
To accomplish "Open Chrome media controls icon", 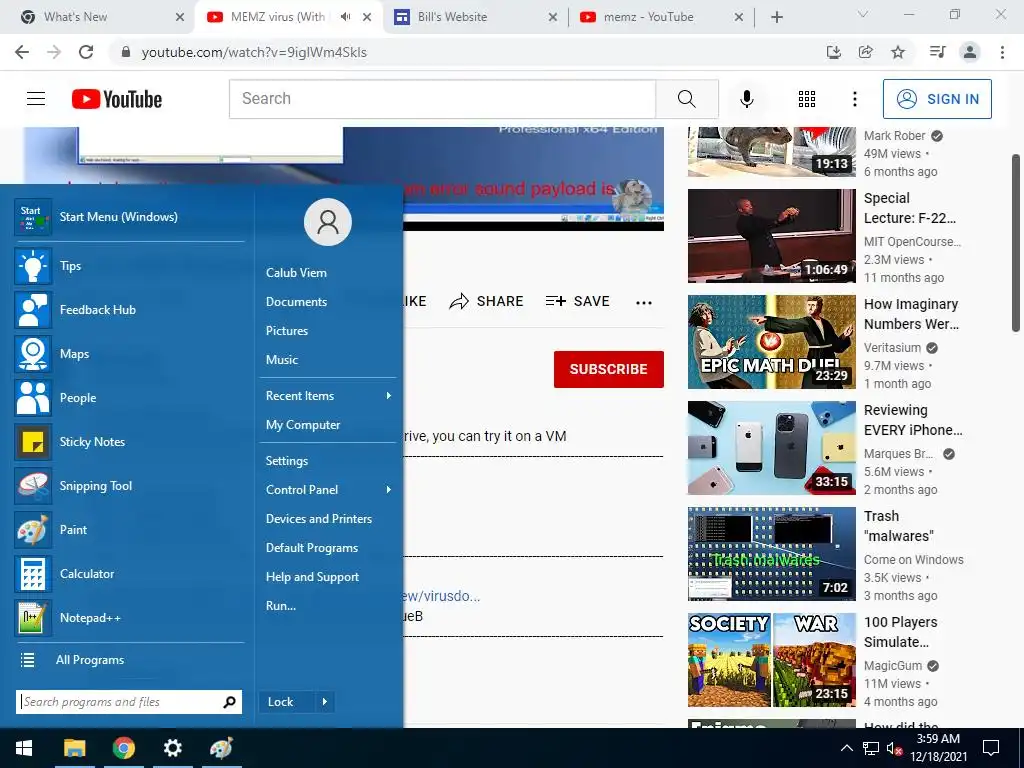I will pos(937,52).
